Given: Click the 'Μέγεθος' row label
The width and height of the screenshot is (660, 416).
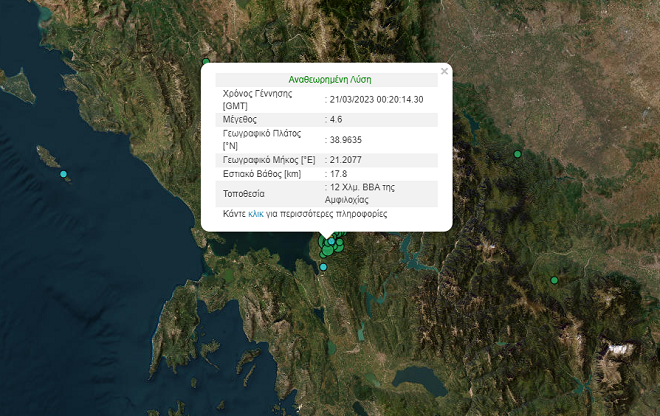Looking at the screenshot, I should tap(241, 119).
